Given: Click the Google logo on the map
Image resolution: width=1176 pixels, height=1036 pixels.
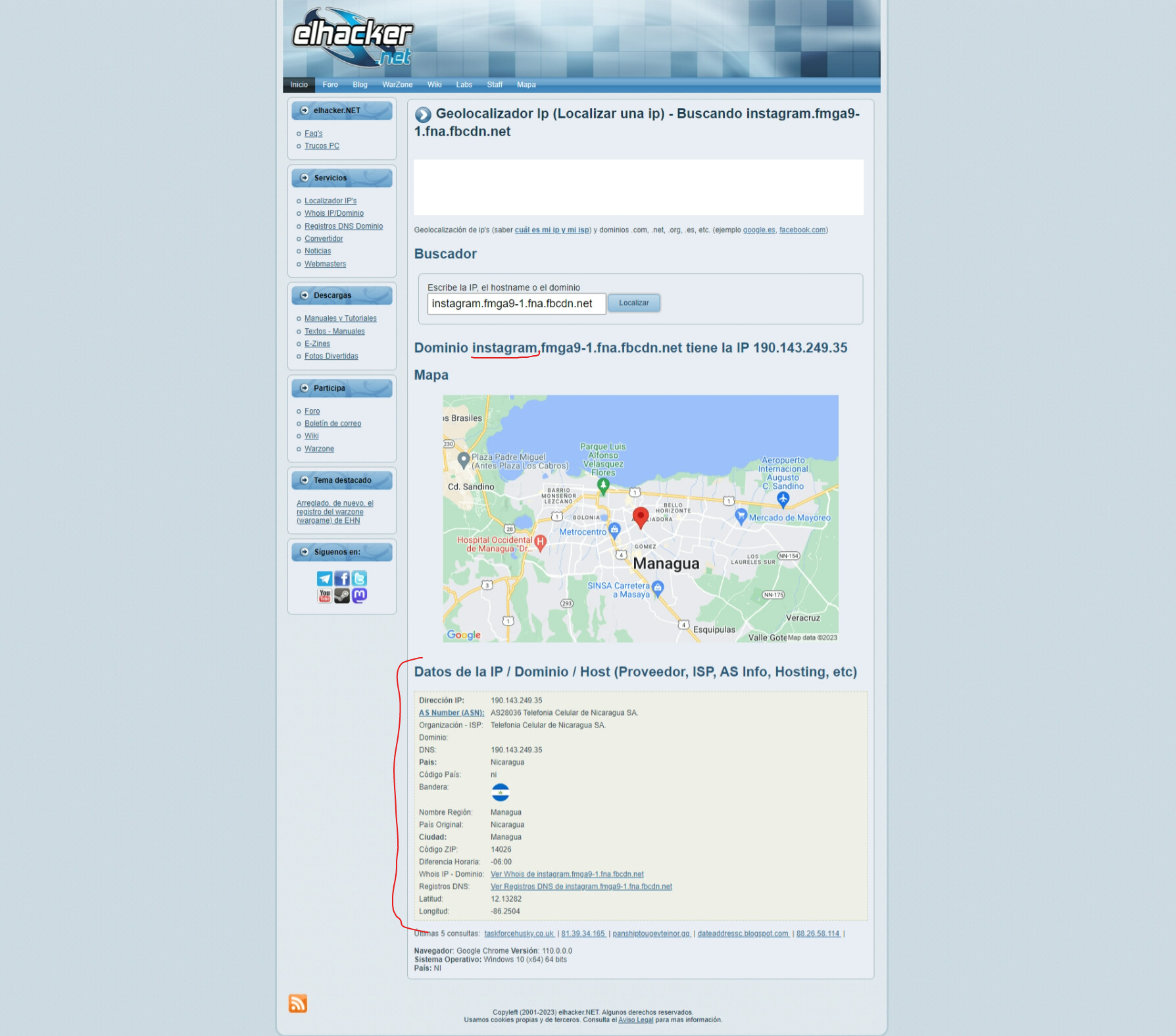Looking at the screenshot, I should coord(464,635).
